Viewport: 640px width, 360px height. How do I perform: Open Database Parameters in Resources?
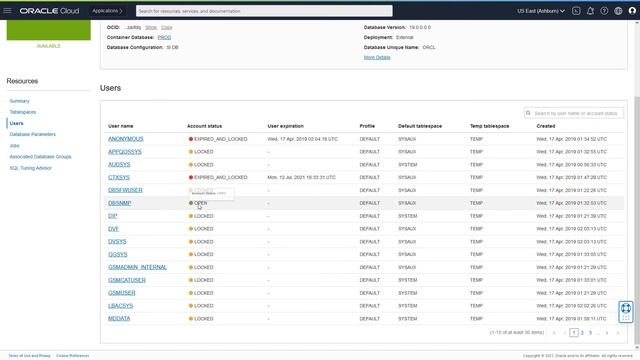(33, 134)
